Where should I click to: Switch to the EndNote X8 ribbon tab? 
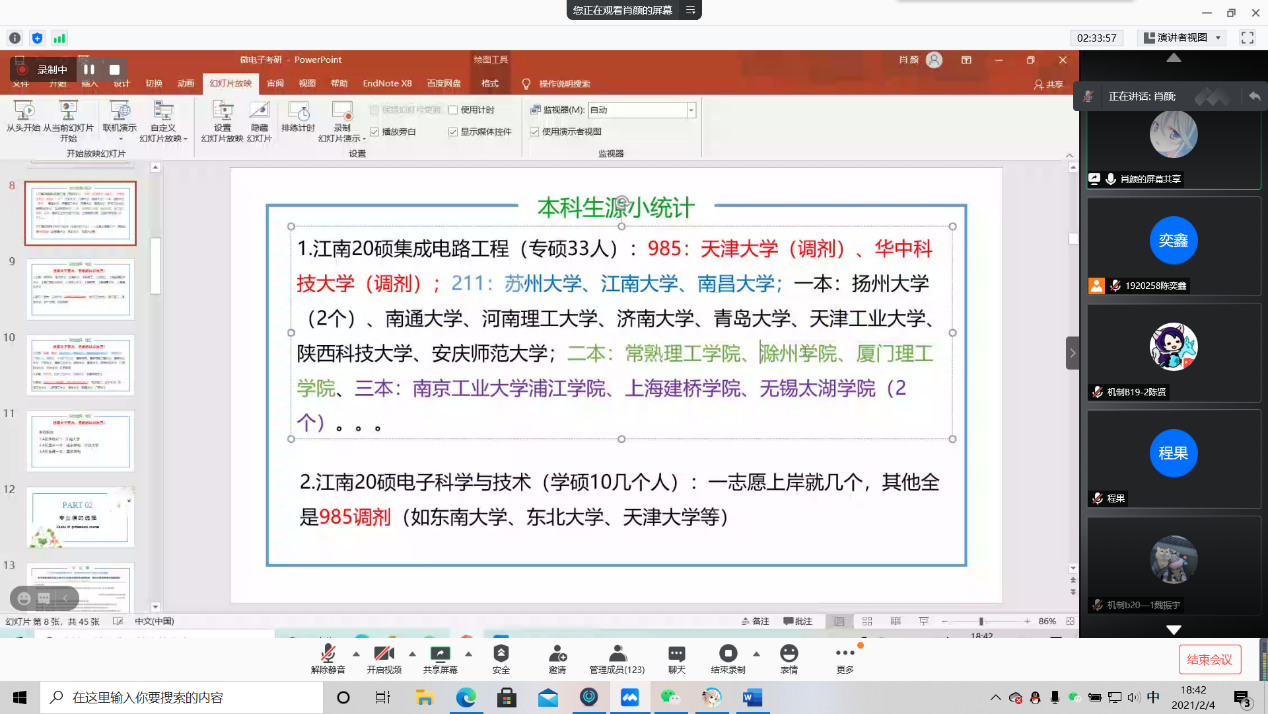pyautogui.click(x=387, y=84)
